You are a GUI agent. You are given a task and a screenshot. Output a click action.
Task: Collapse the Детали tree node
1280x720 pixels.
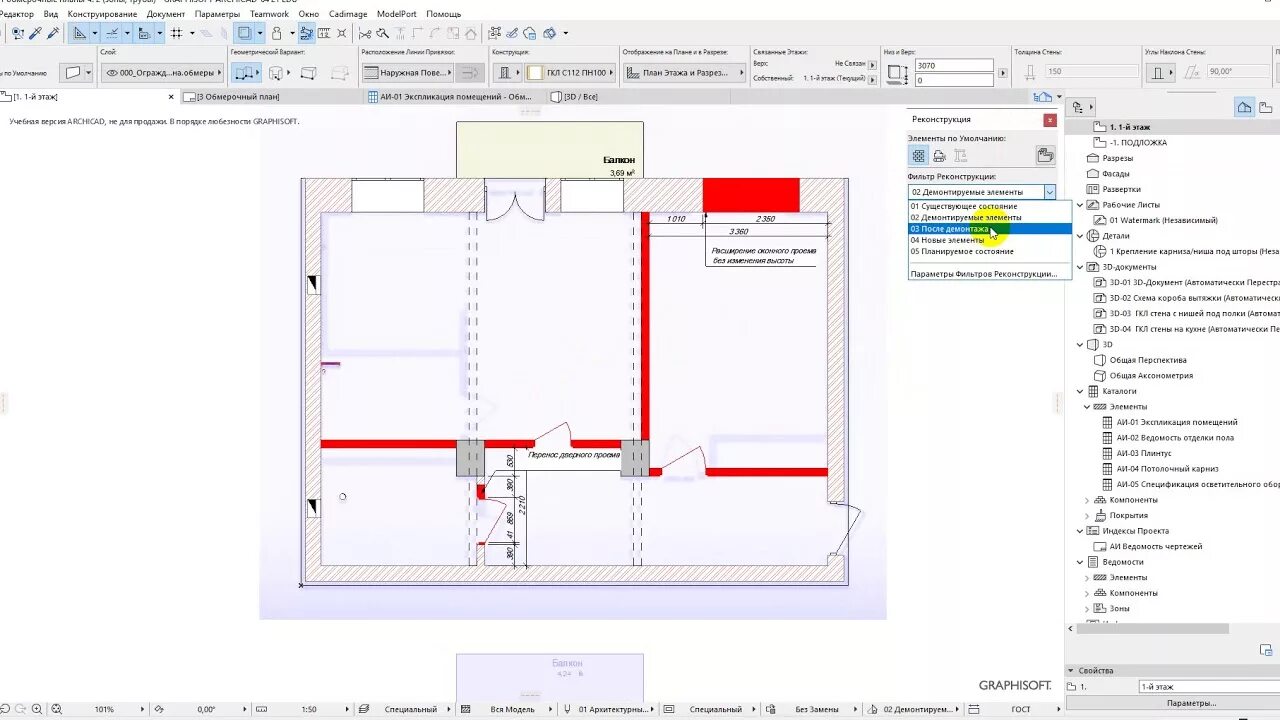pos(1080,236)
